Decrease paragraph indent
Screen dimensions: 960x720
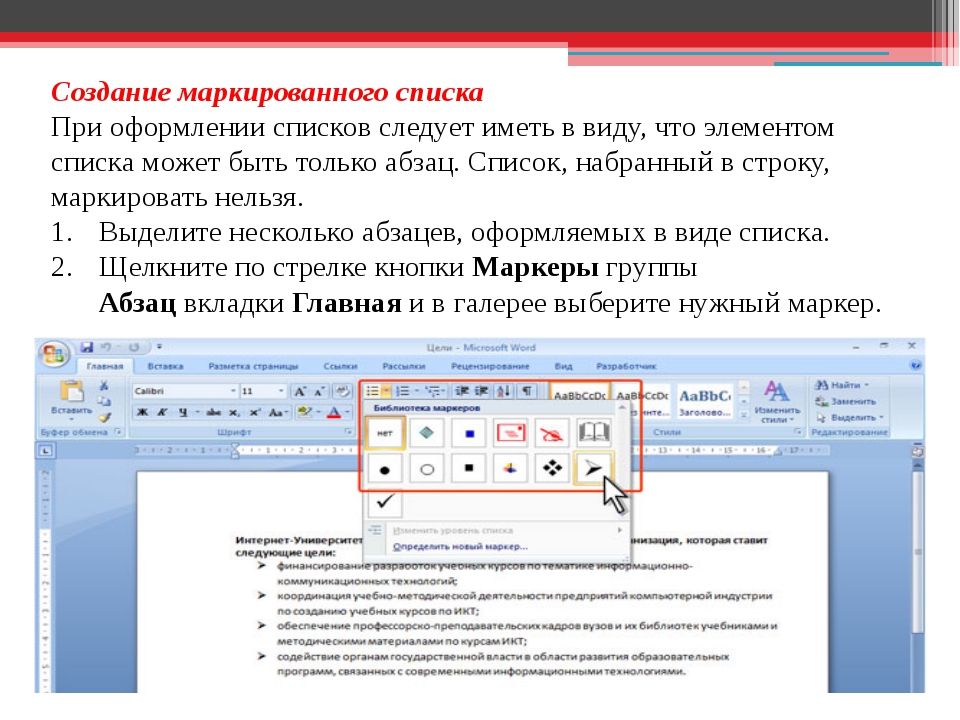pyautogui.click(x=462, y=391)
